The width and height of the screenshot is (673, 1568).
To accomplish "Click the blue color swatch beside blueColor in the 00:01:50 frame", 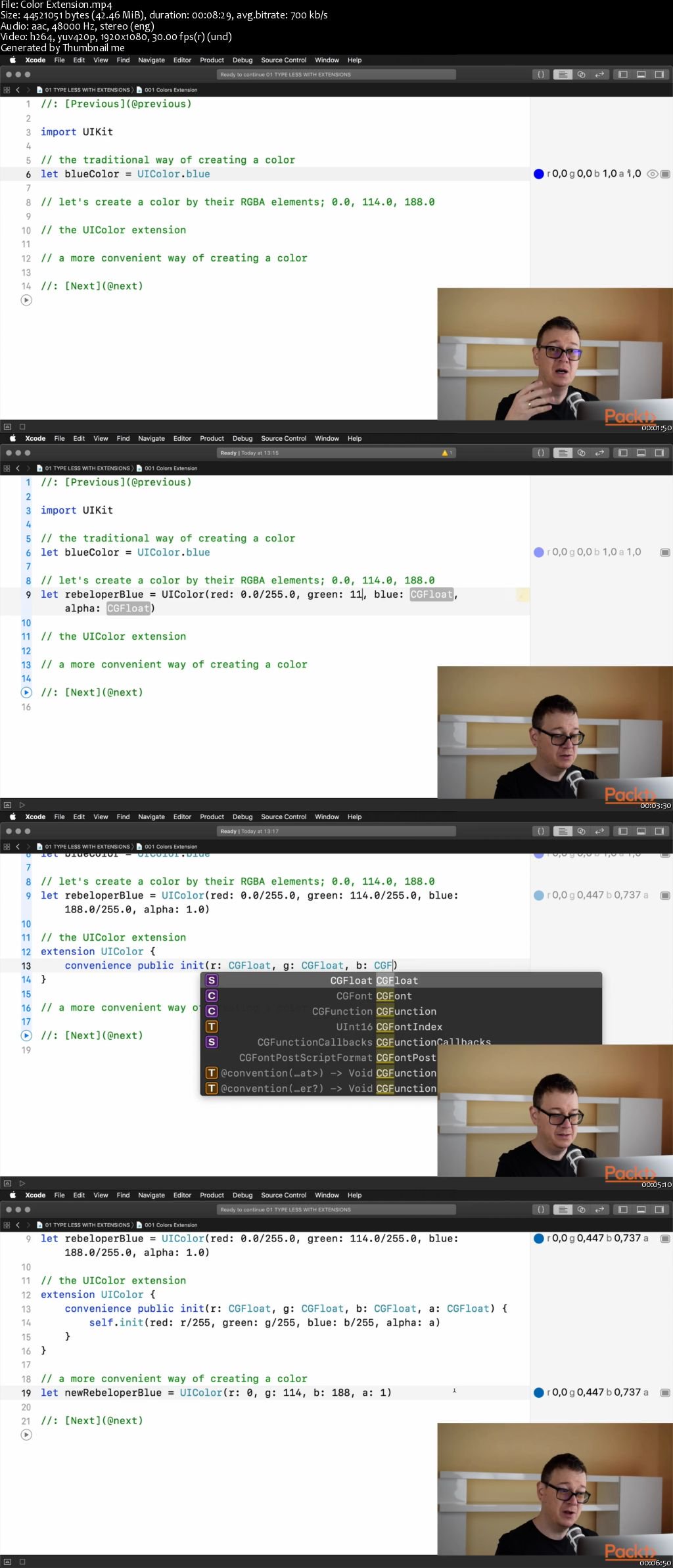I will coord(539,174).
